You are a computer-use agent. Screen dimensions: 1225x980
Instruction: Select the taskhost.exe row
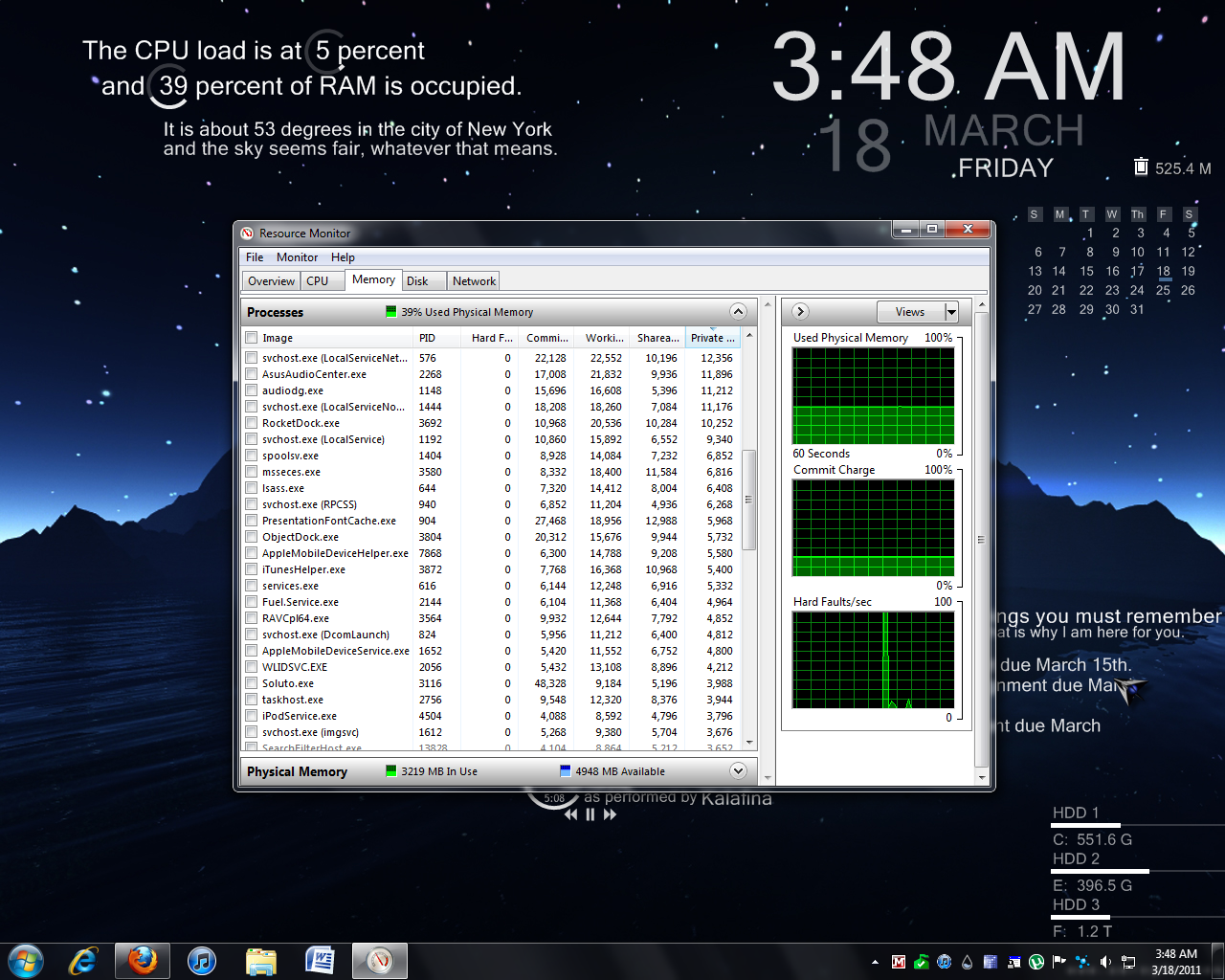492,700
